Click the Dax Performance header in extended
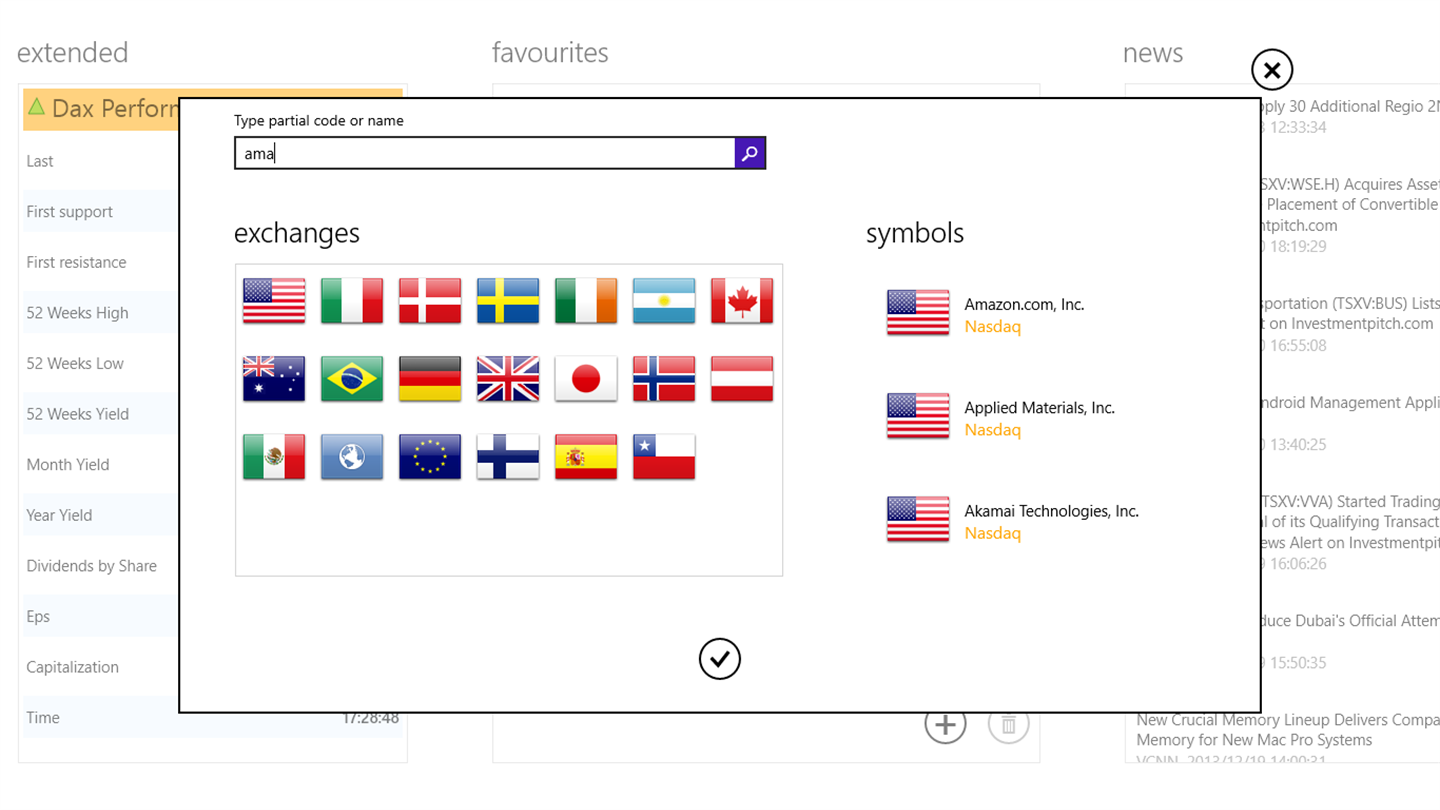The image size is (1440, 810). (101, 109)
